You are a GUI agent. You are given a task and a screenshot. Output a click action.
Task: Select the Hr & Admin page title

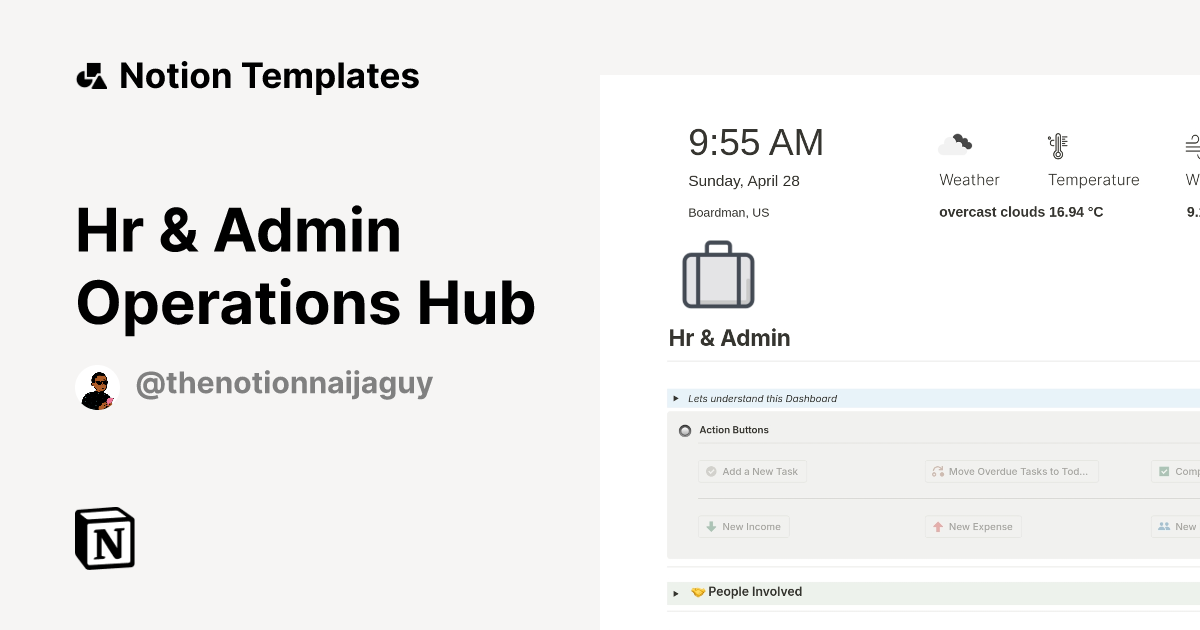point(729,338)
